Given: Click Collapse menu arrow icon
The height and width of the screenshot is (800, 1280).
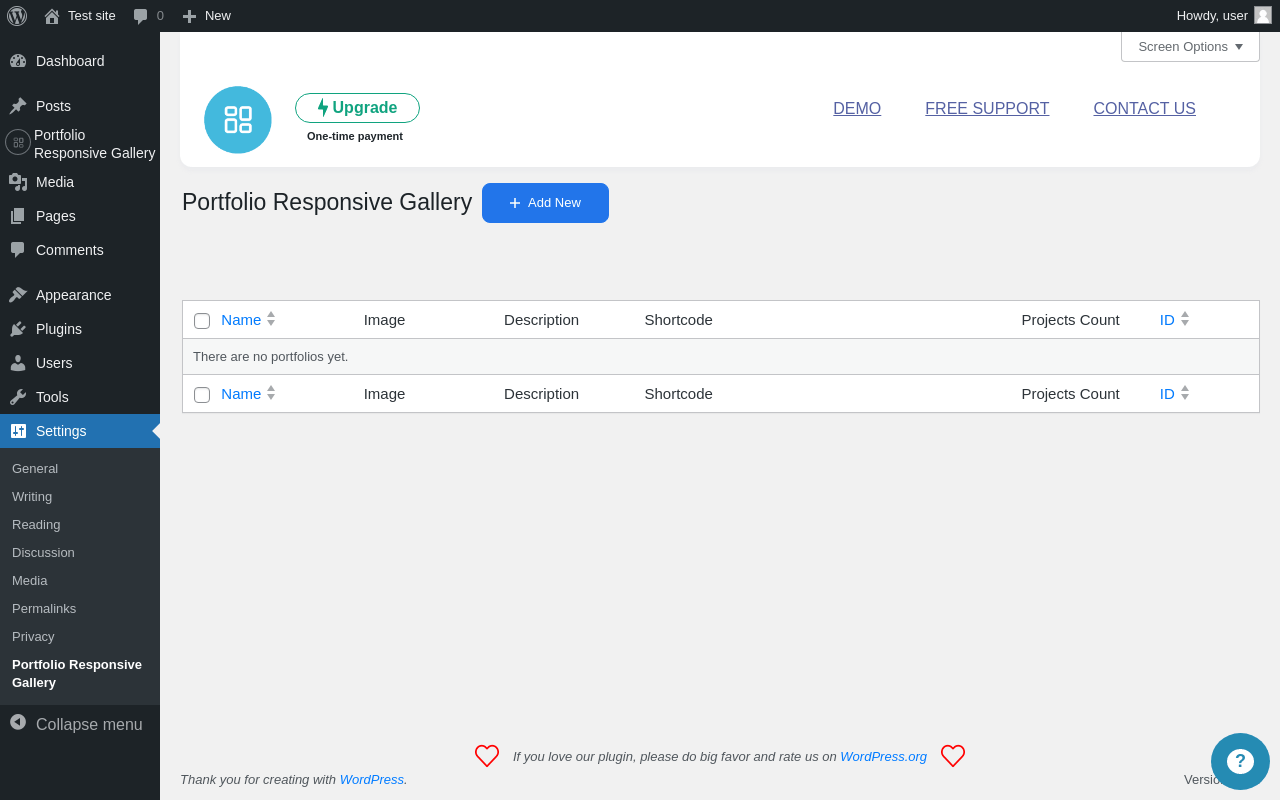Looking at the screenshot, I should 18,722.
